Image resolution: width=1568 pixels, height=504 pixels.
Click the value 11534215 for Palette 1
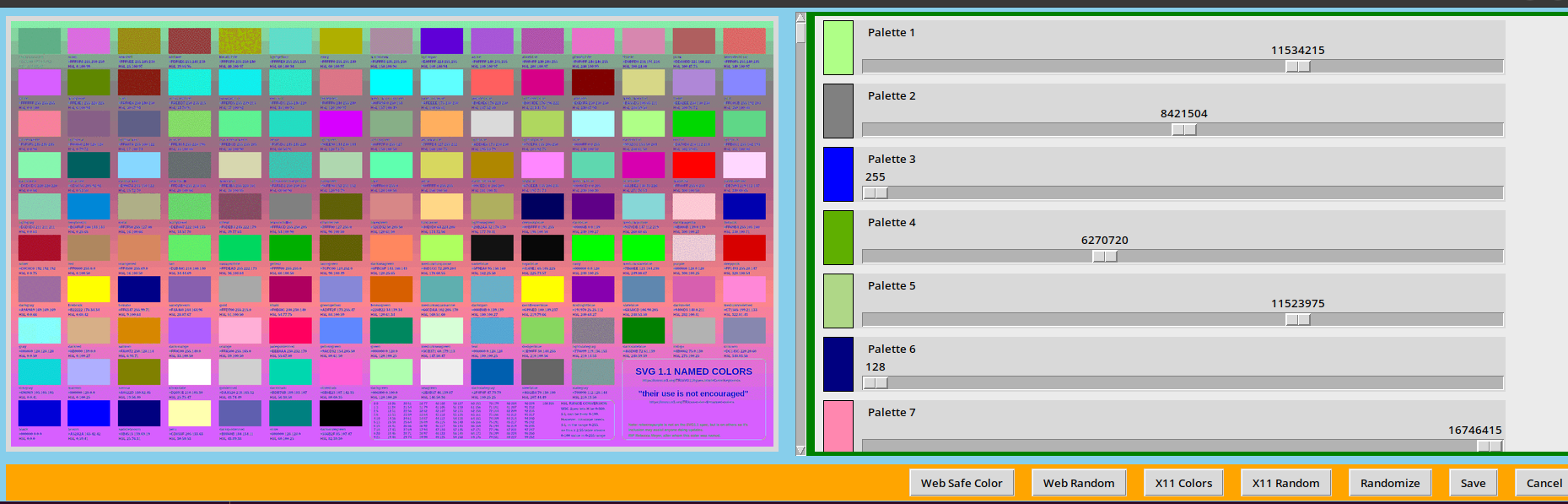1297,51
